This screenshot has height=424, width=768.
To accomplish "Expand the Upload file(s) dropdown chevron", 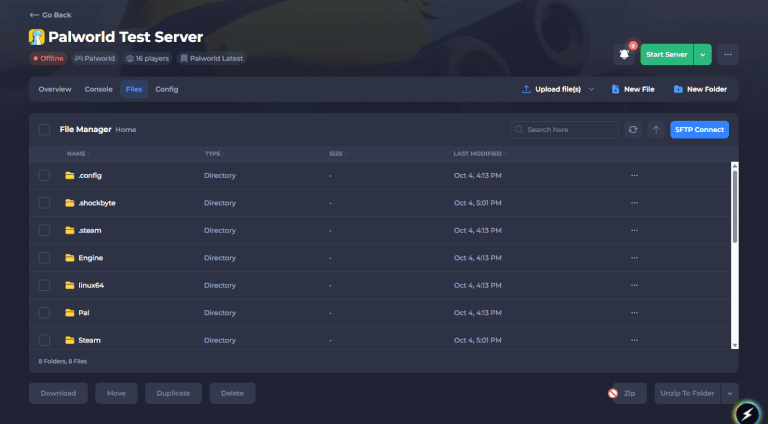I will (x=591, y=89).
